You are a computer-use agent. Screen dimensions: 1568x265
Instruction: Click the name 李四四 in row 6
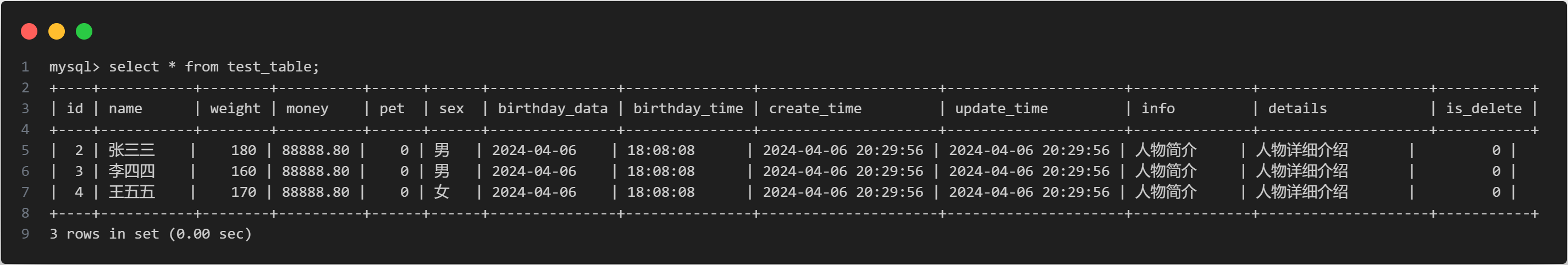pos(131,171)
